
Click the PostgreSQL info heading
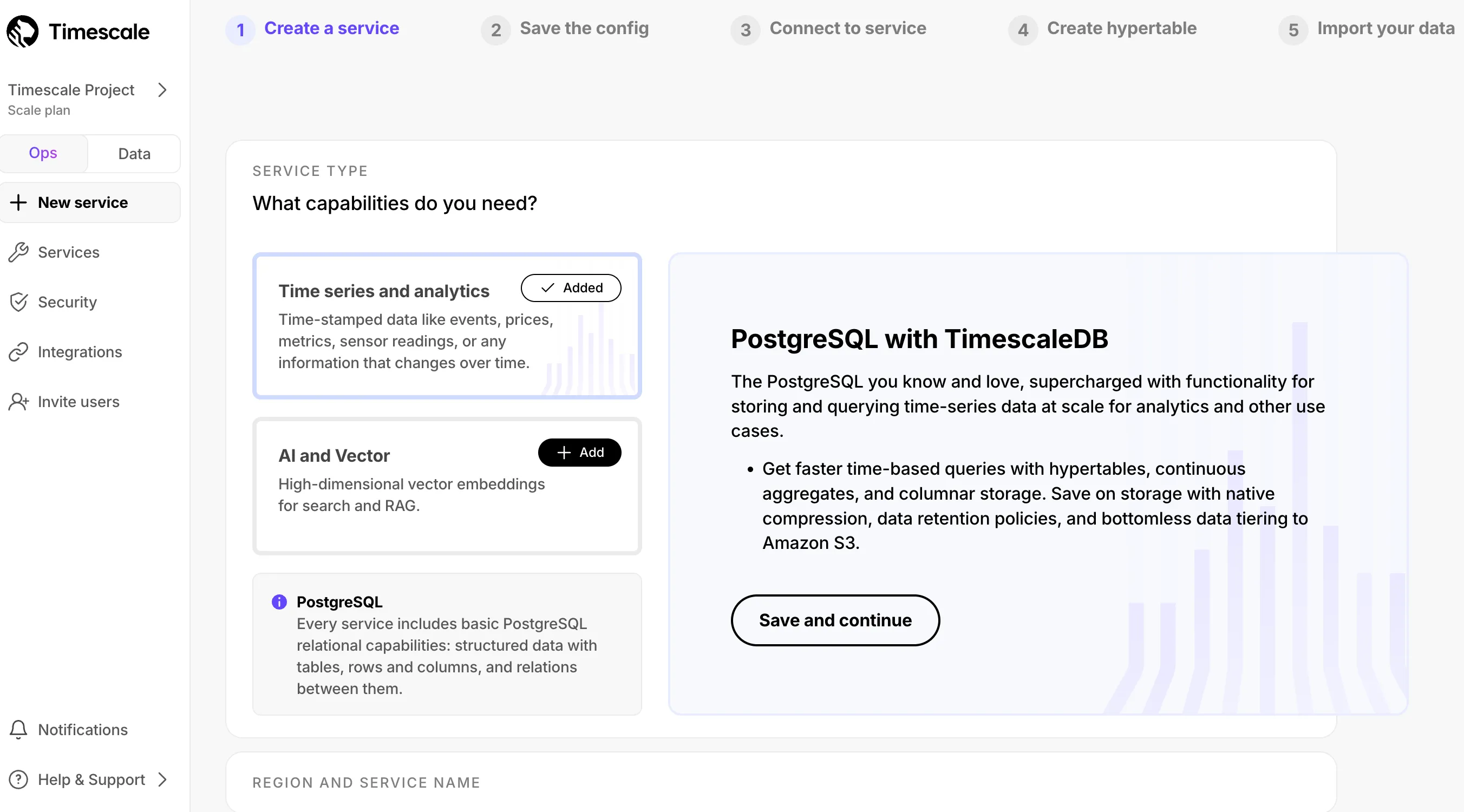tap(339, 602)
